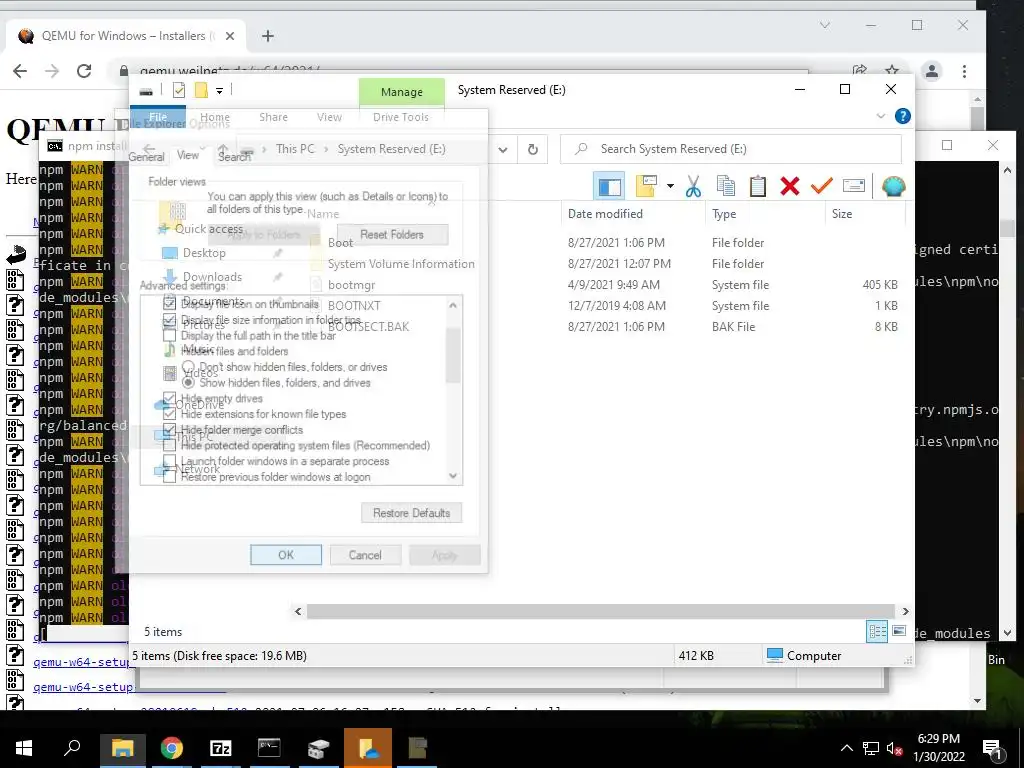Expand the ribbon with the chevron
The image size is (1024, 768).
tap(880, 116)
